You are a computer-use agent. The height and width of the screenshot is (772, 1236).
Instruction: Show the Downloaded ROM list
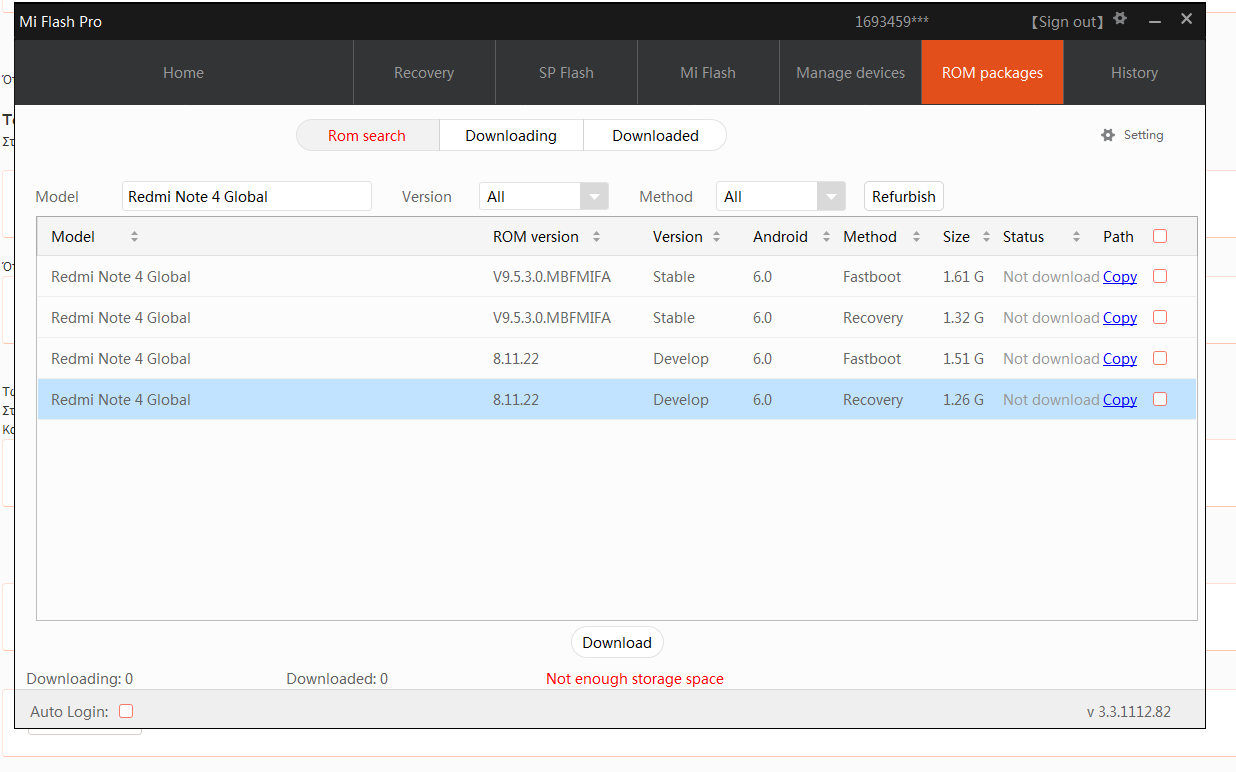pos(655,136)
